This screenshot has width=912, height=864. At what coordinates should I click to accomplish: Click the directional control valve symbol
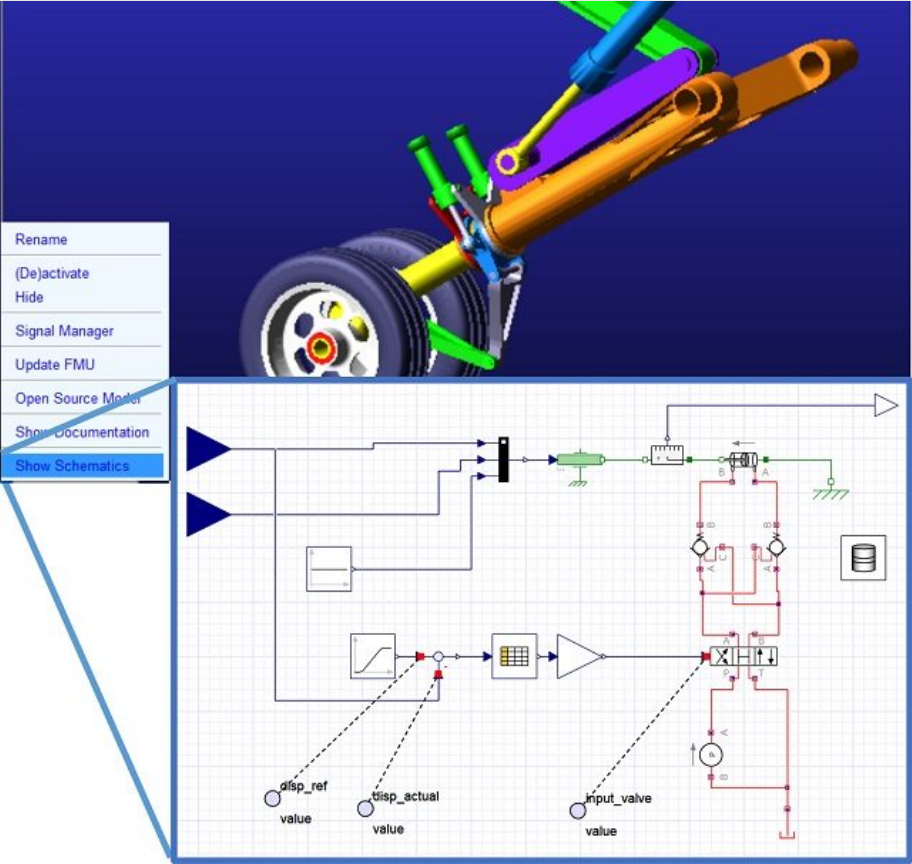coord(747,657)
